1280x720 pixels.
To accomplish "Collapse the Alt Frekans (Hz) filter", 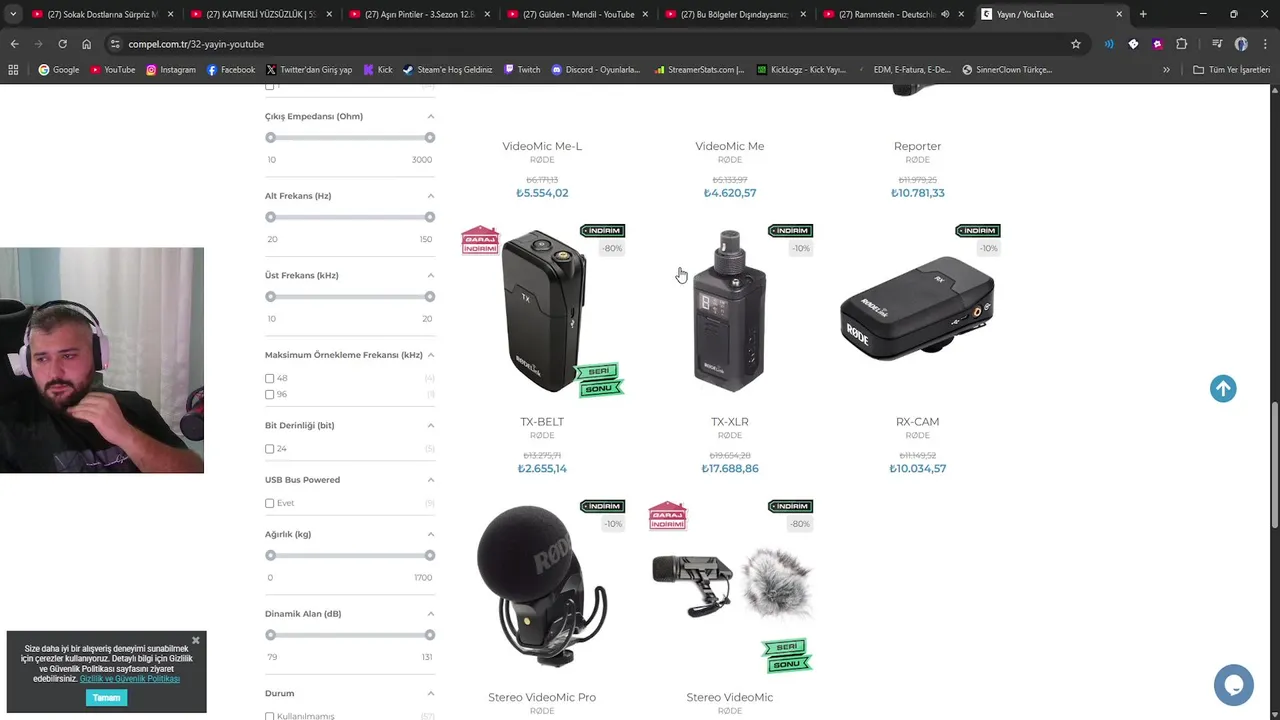I will pos(431,196).
